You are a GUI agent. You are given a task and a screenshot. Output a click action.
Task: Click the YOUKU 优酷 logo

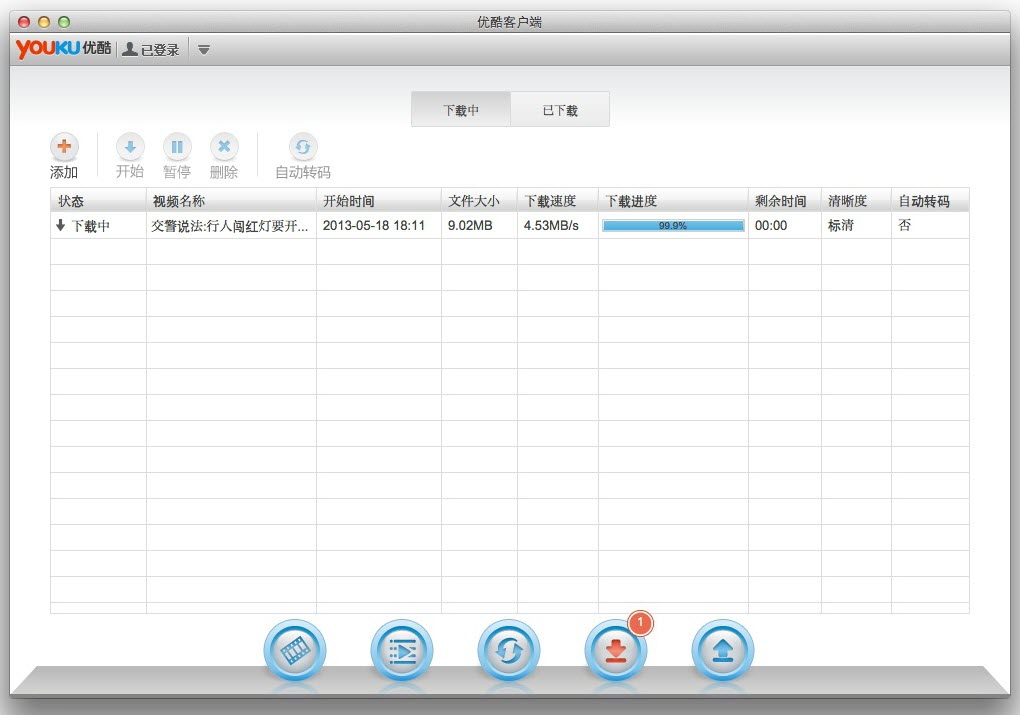(64, 49)
